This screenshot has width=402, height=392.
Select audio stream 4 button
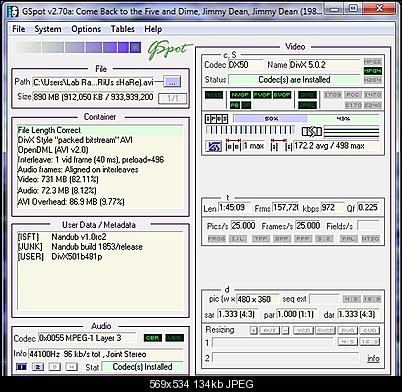pyautogui.click(x=71, y=367)
